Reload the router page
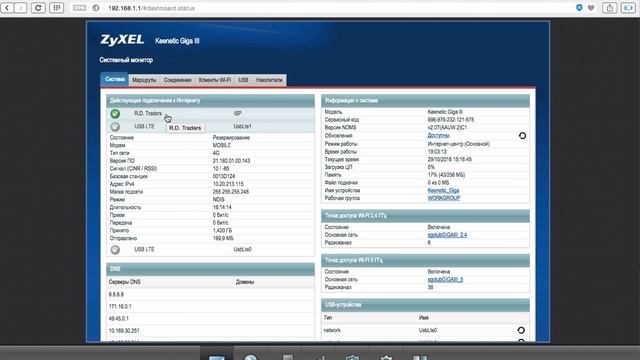Screen dimensions: 640x360 38,8
